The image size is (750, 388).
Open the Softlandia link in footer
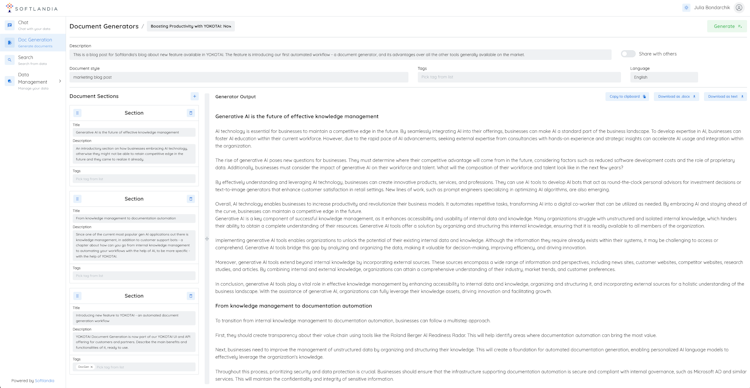(x=44, y=381)
